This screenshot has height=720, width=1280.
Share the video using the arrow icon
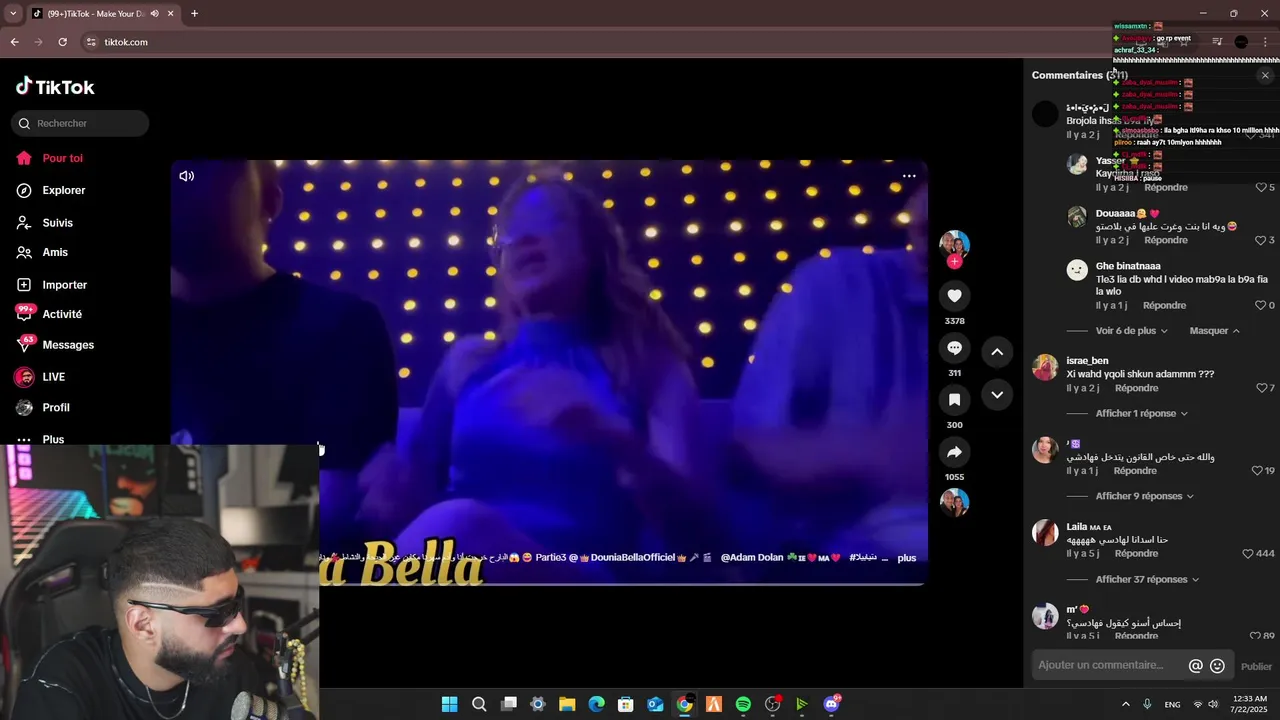[x=954, y=452]
